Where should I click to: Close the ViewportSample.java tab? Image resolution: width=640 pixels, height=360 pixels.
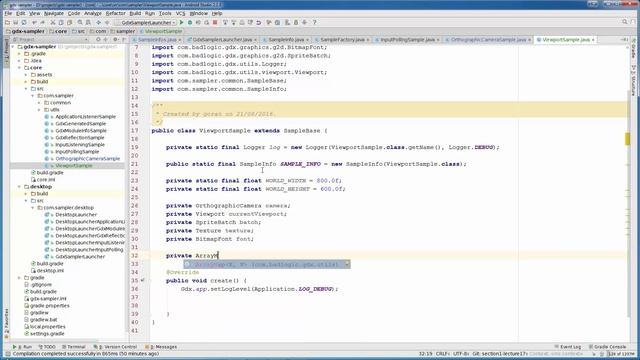[593, 40]
